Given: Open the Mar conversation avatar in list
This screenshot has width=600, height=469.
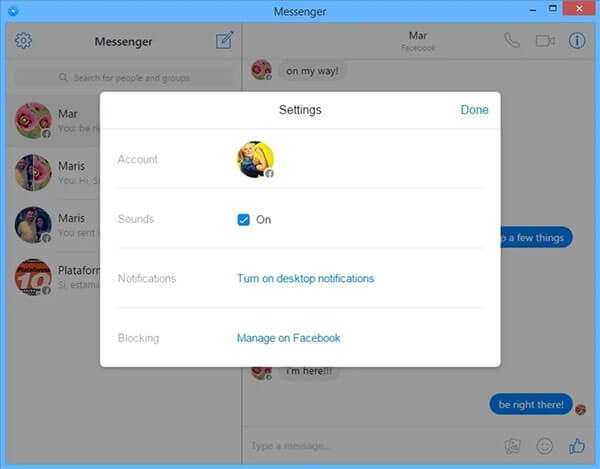Looking at the screenshot, I should point(33,120).
